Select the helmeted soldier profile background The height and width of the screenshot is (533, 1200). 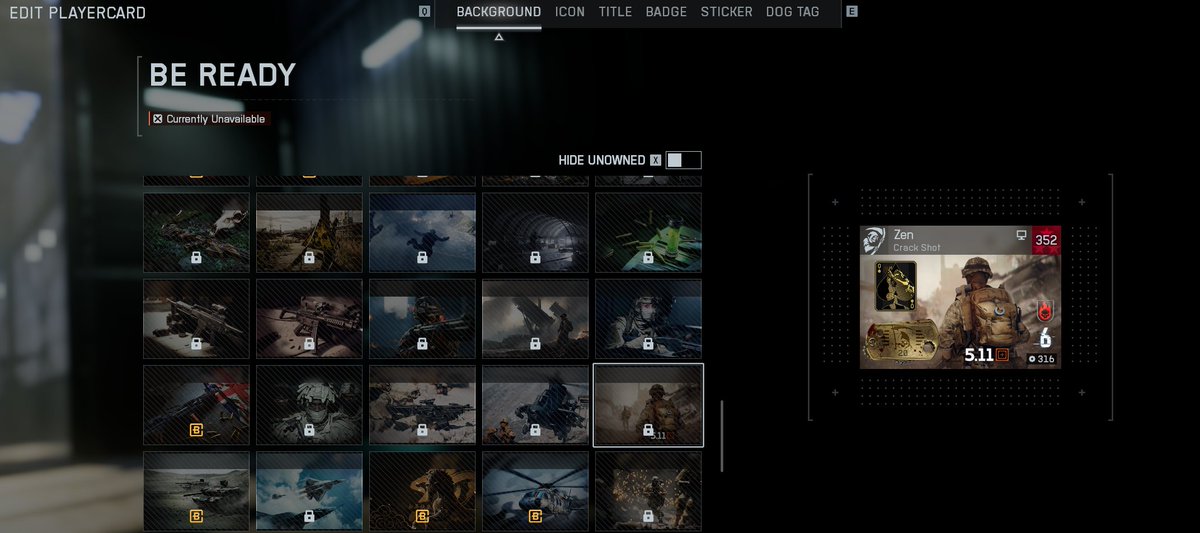[422, 319]
